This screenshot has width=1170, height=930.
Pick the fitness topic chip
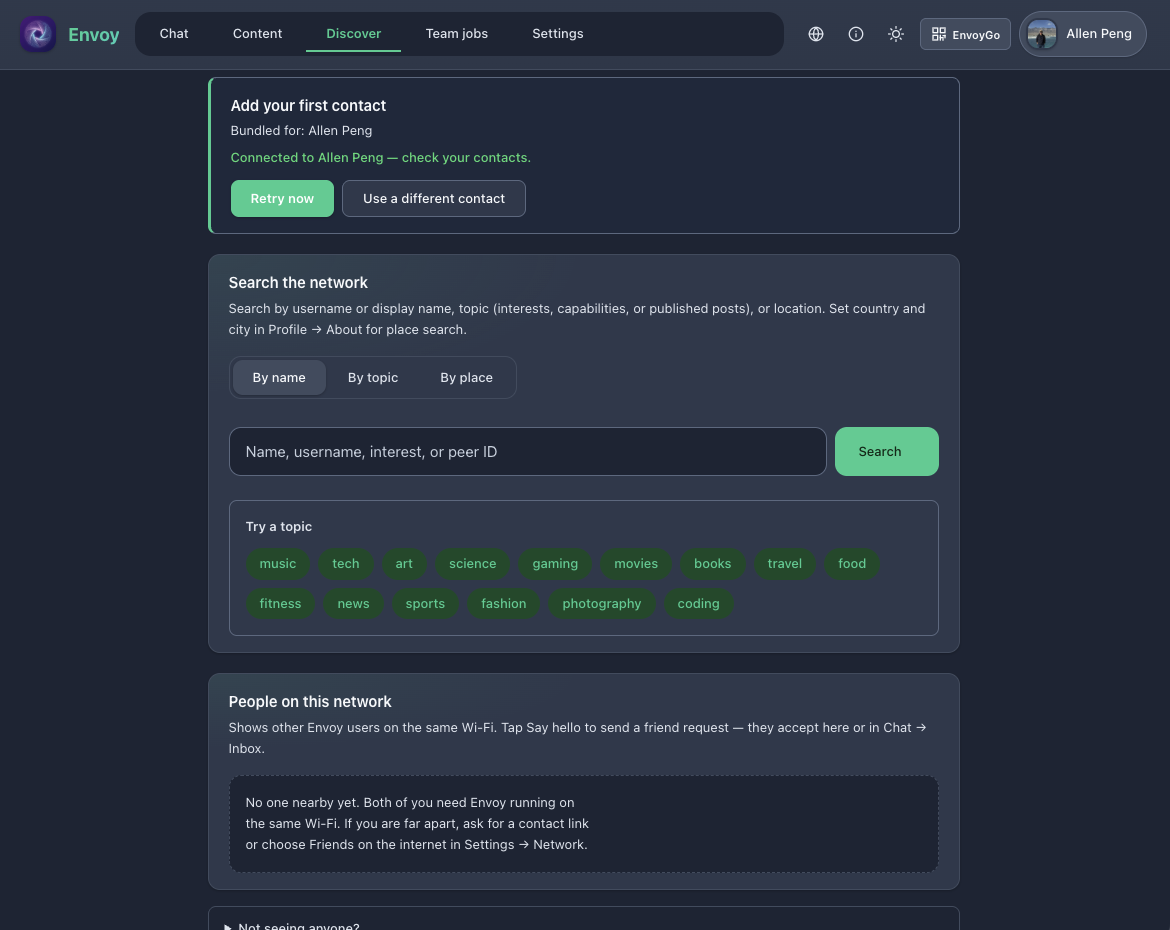pyautogui.click(x=281, y=603)
